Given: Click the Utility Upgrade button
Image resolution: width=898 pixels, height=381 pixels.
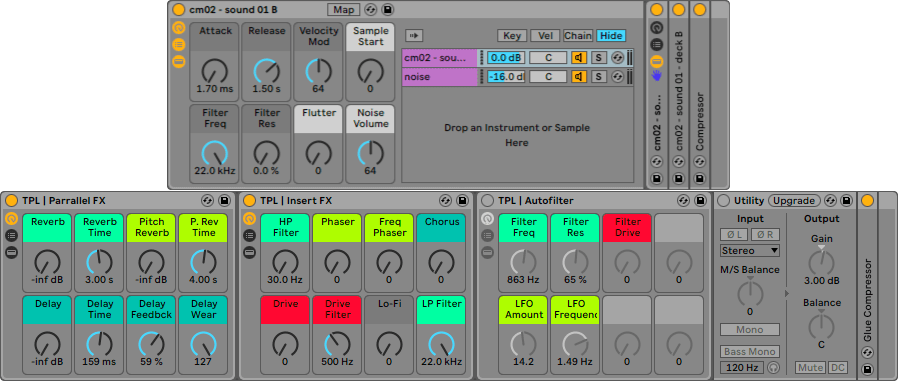Looking at the screenshot, I should [x=794, y=201].
